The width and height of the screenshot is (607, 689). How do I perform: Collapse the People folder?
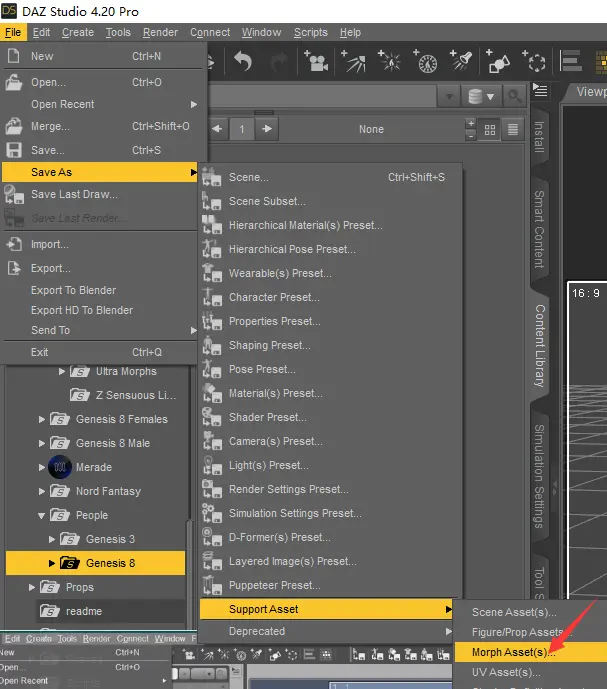pos(41,515)
